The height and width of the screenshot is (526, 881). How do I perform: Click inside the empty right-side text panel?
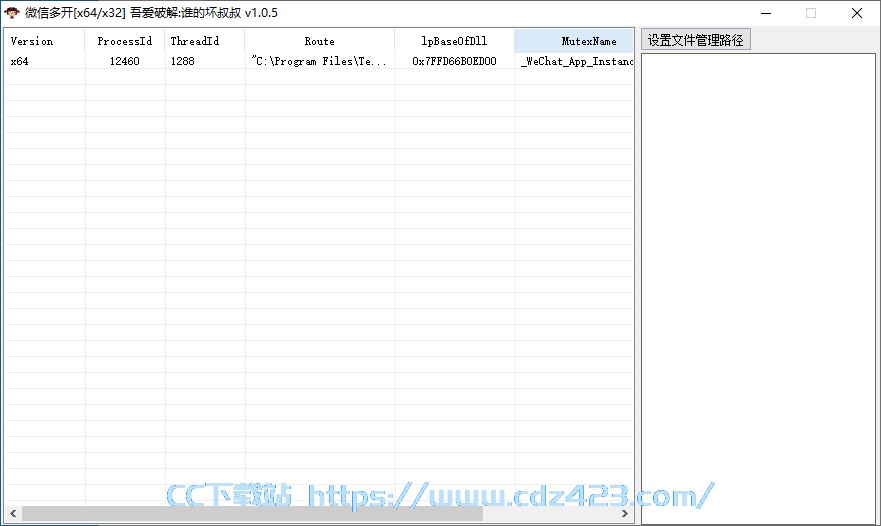[759, 289]
